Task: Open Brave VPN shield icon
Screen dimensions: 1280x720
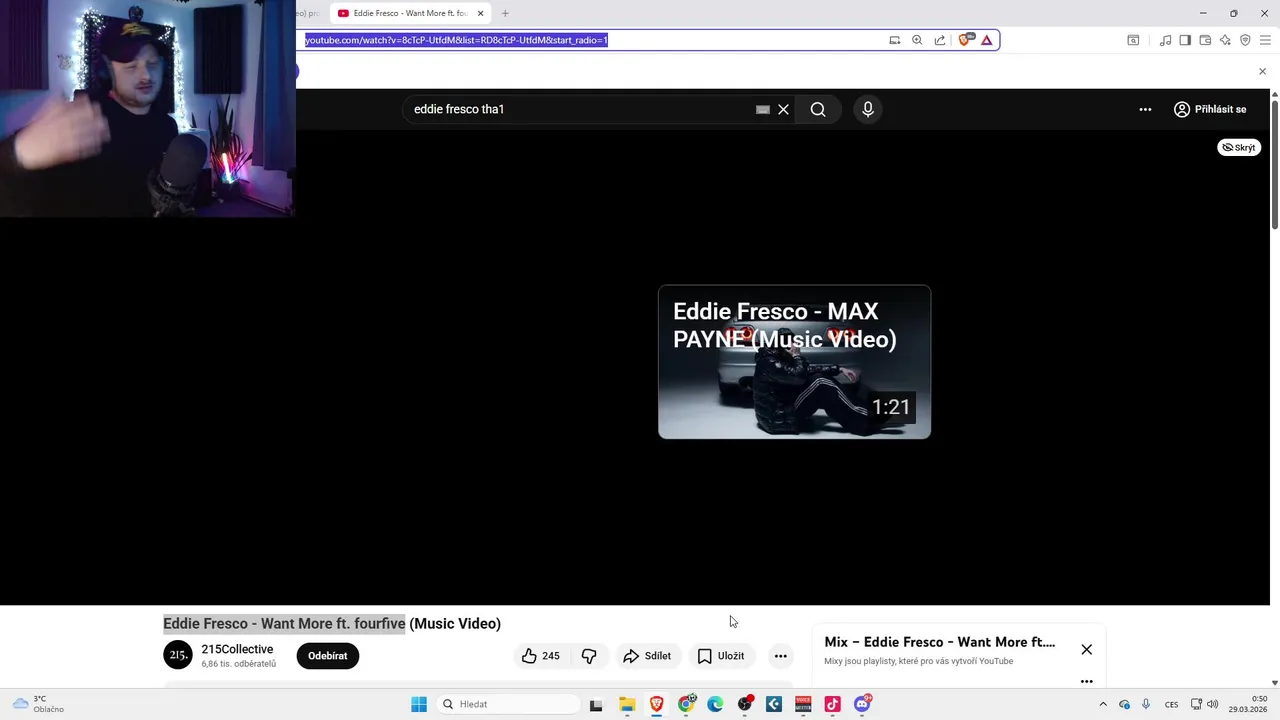Action: coord(1245,40)
